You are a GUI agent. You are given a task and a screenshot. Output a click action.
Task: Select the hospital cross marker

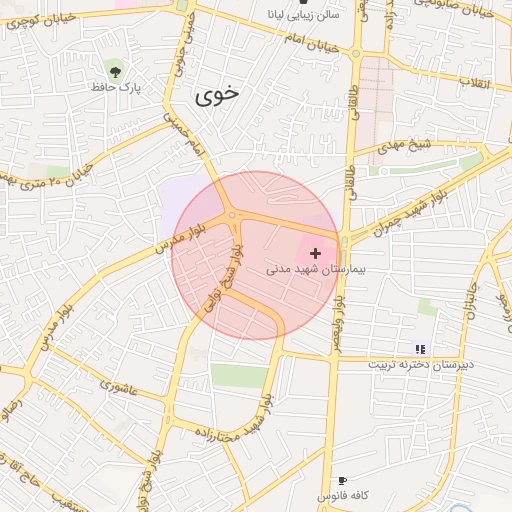click(x=315, y=254)
